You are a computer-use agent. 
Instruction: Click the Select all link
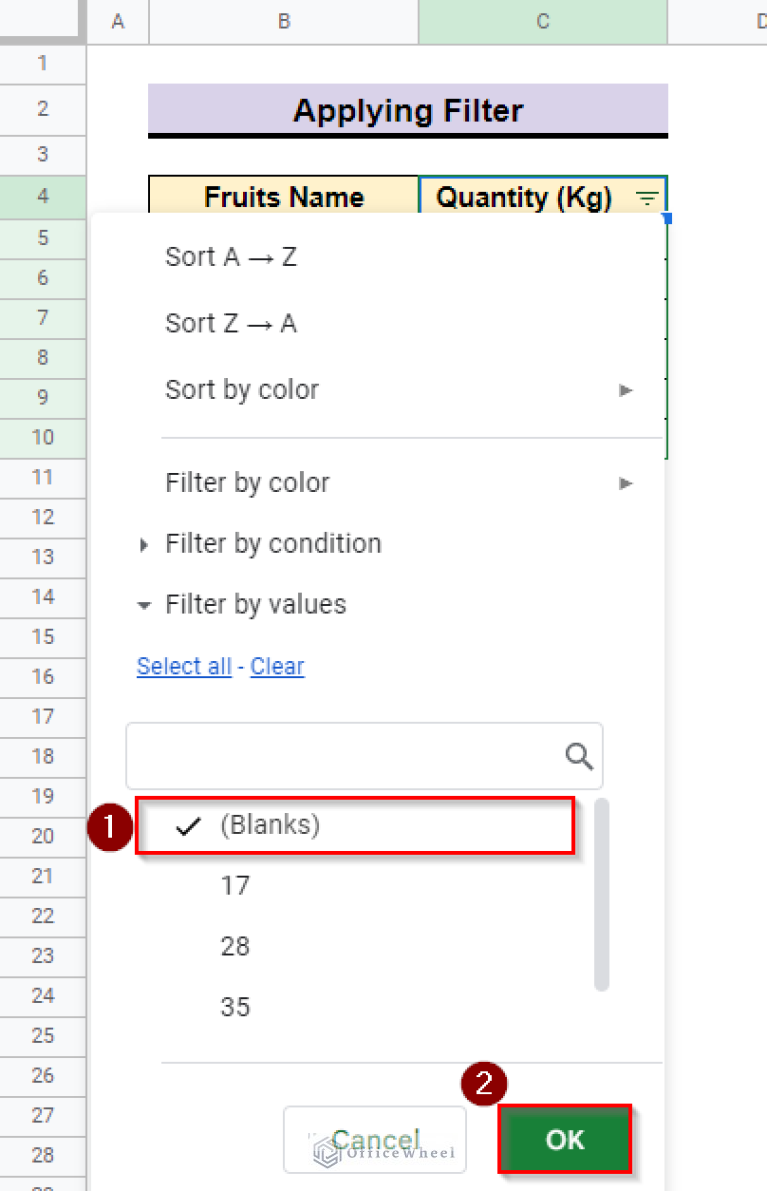[184, 666]
